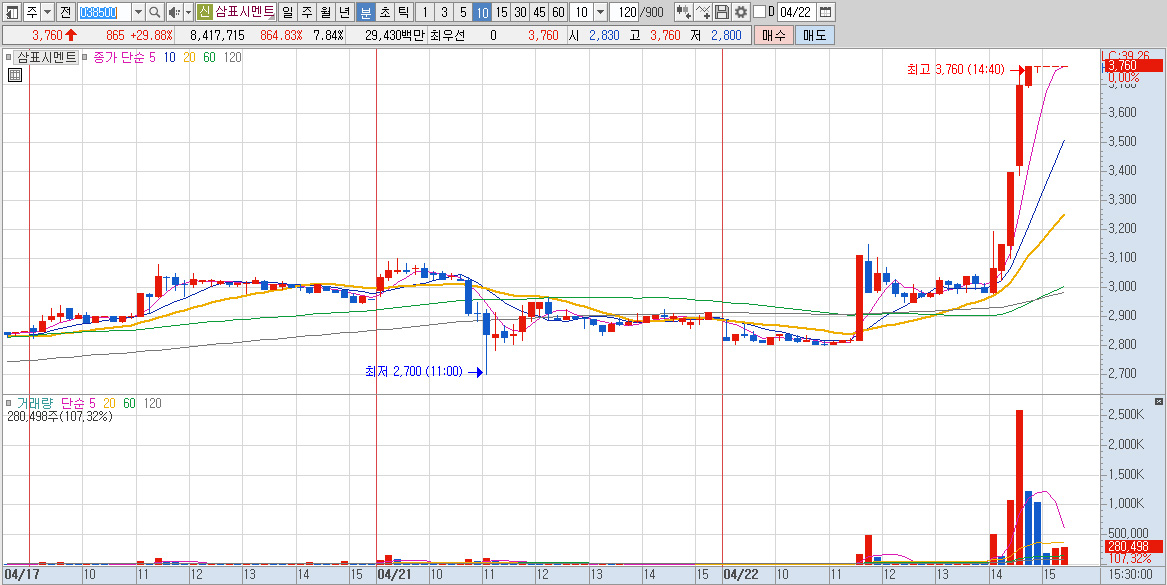The image size is (1167, 585).
Task: Click the 매수 buy button
Action: (x=773, y=36)
